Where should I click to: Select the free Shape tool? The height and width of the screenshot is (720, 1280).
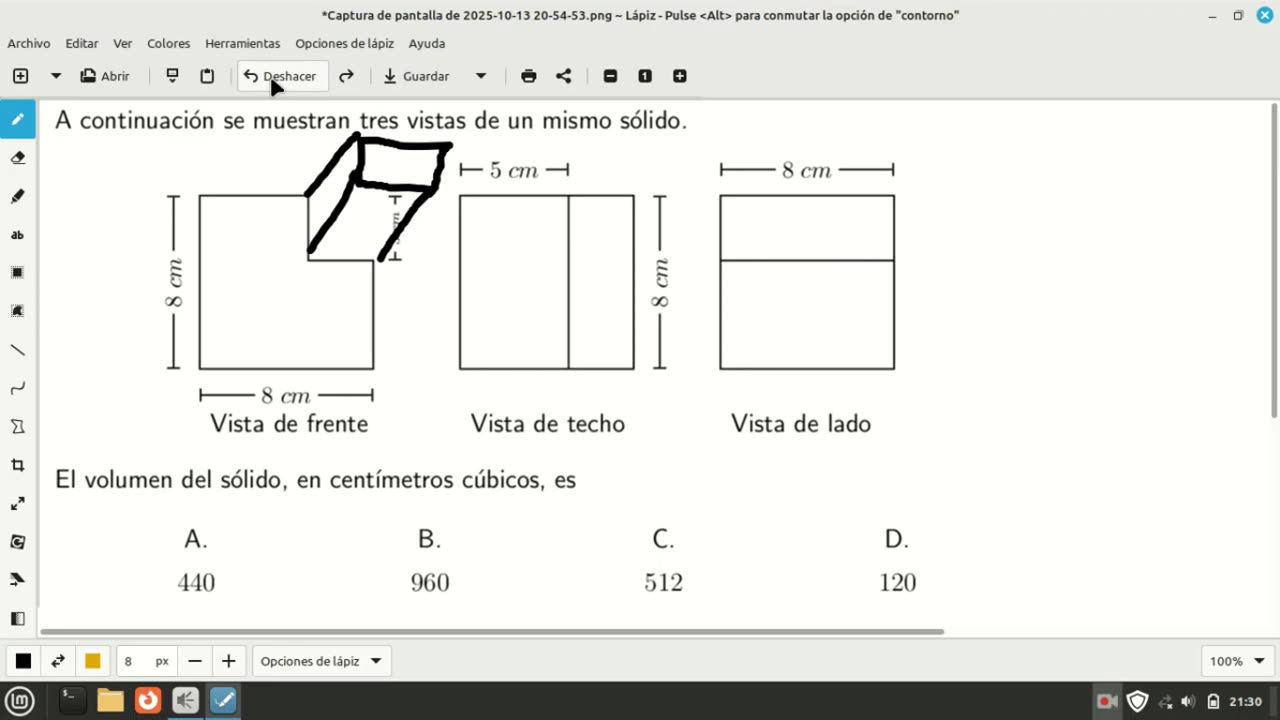pos(18,427)
